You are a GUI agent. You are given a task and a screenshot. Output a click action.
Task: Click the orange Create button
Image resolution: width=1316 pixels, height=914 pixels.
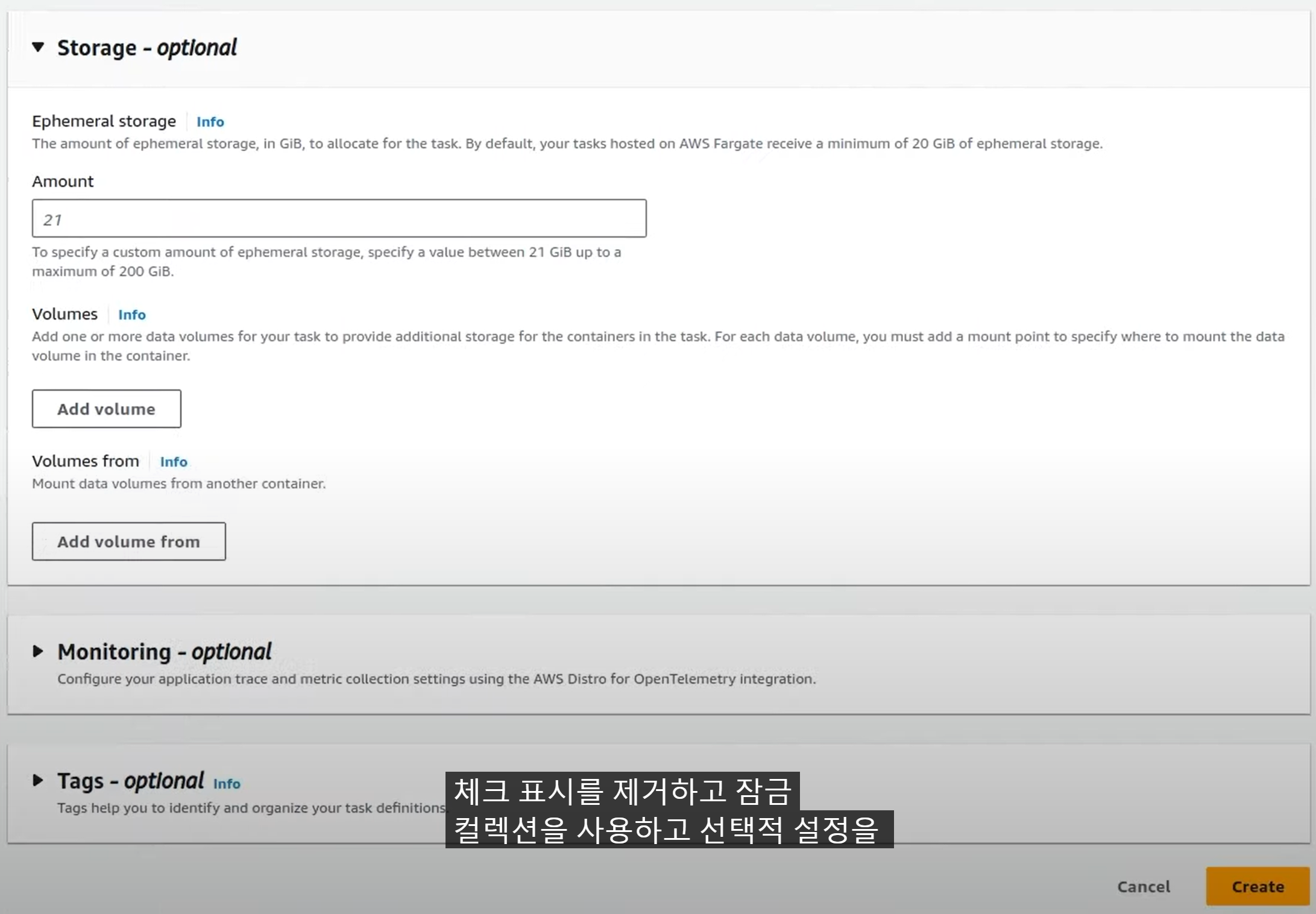point(1258,886)
